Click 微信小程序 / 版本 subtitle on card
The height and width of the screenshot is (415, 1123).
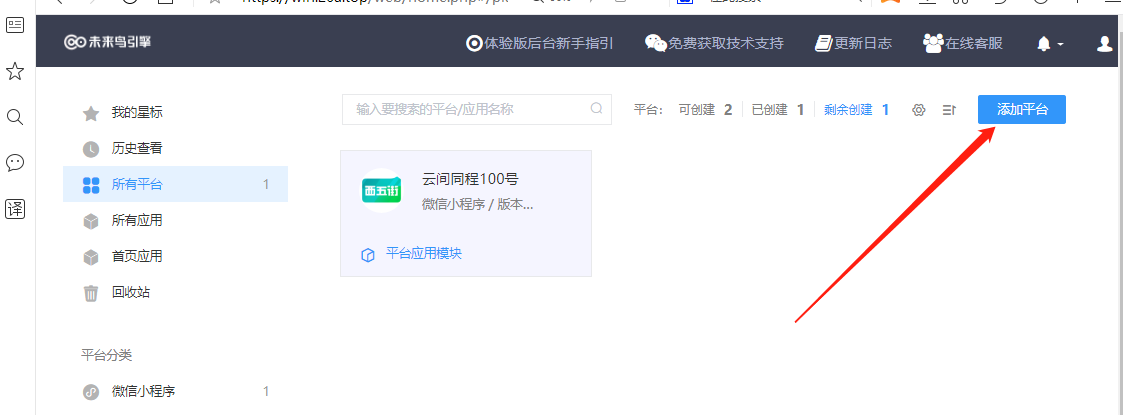[478, 204]
